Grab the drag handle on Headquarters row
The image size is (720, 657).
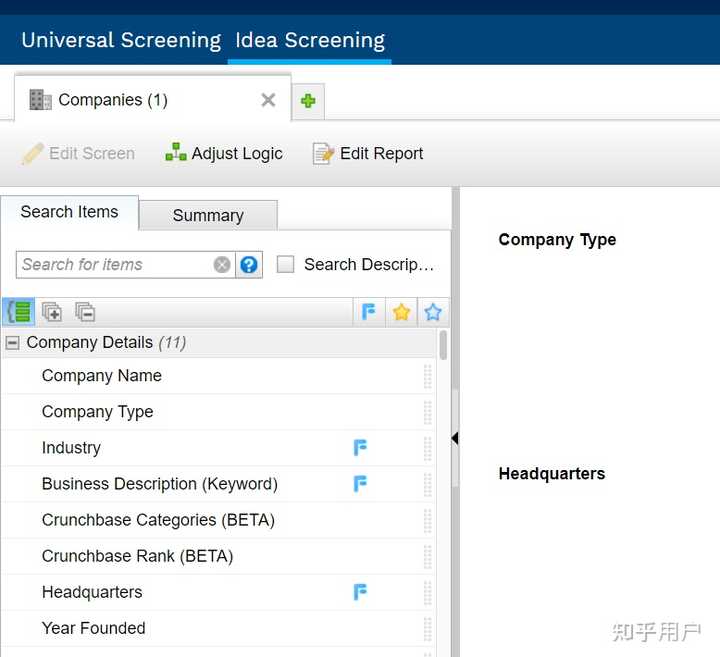click(428, 593)
